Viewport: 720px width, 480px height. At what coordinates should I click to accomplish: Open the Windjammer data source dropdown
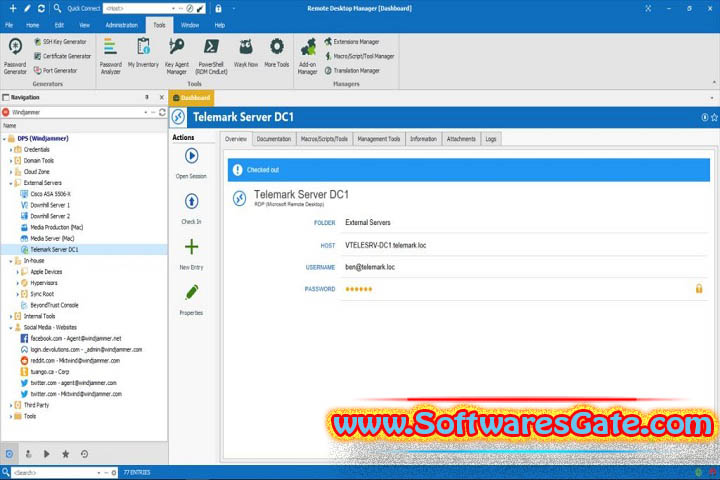pyautogui.click(x=146, y=112)
